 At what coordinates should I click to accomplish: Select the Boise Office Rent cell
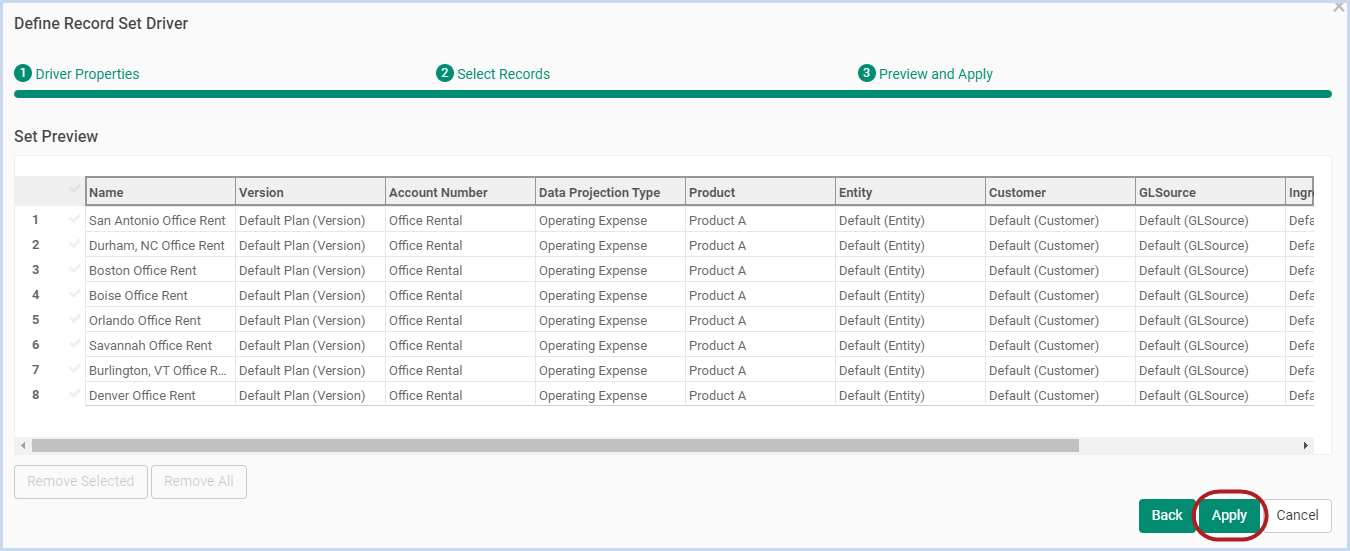[160, 295]
